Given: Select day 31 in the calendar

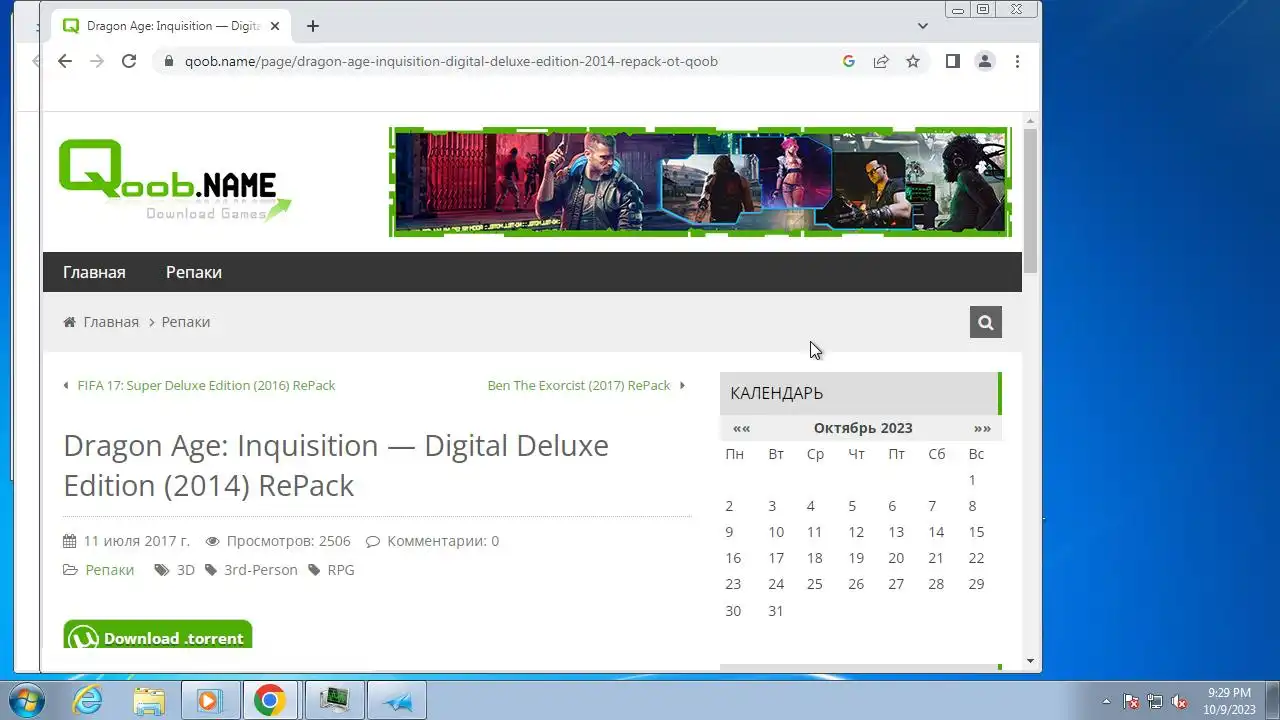Looking at the screenshot, I should point(776,611).
